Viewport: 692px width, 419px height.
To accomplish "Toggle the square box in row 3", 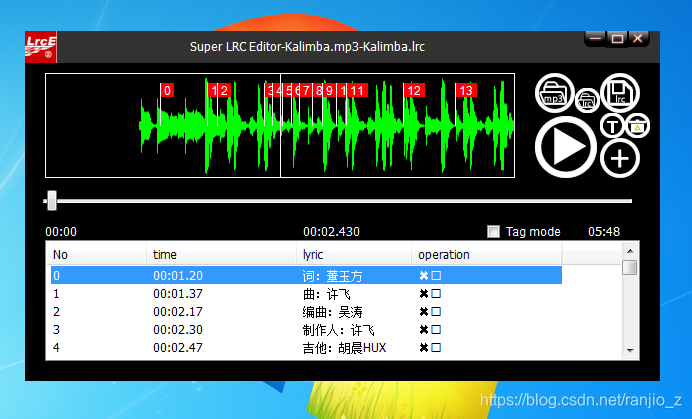I will tap(436, 329).
